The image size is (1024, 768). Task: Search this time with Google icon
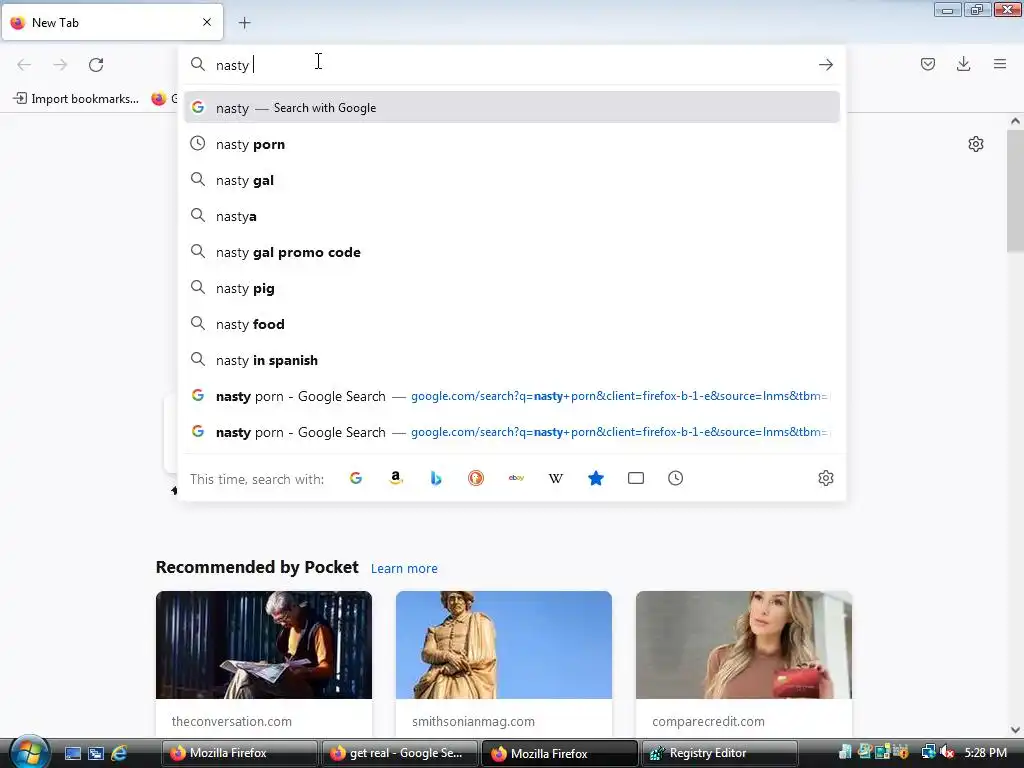[356, 478]
